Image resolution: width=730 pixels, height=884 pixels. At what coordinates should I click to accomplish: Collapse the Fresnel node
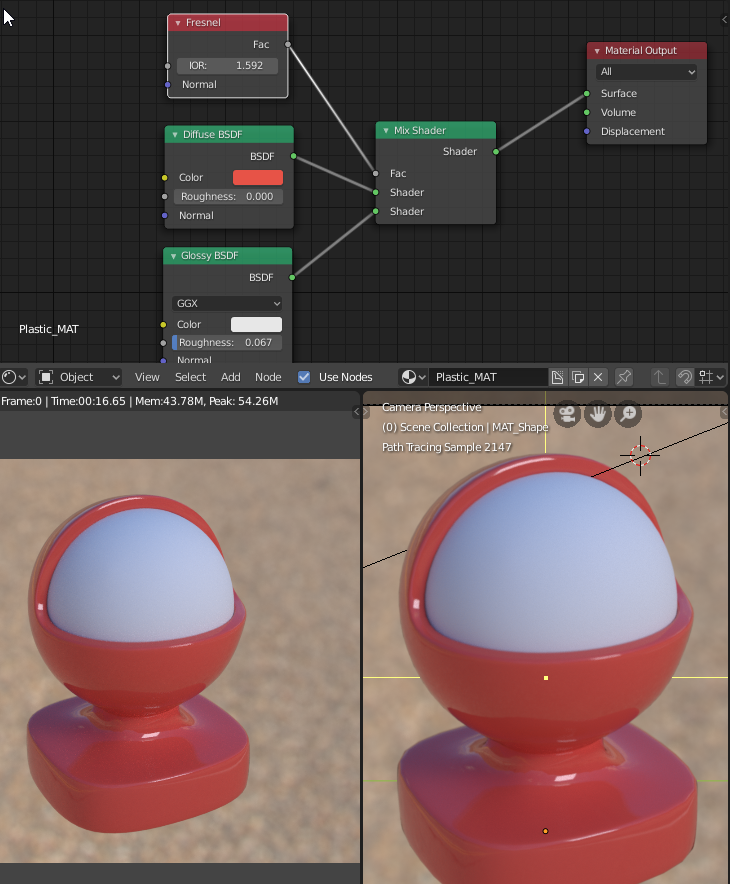point(177,23)
